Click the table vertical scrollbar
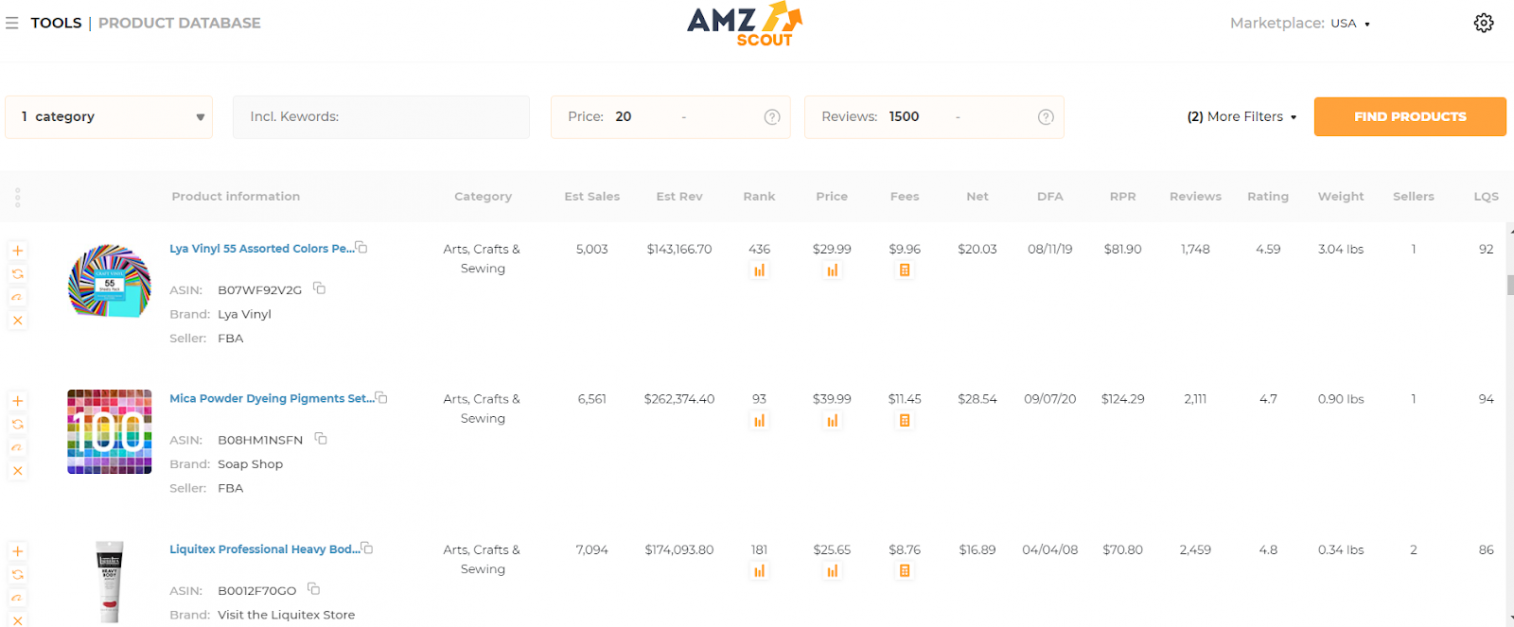The width and height of the screenshot is (1514, 627). coord(1510,285)
